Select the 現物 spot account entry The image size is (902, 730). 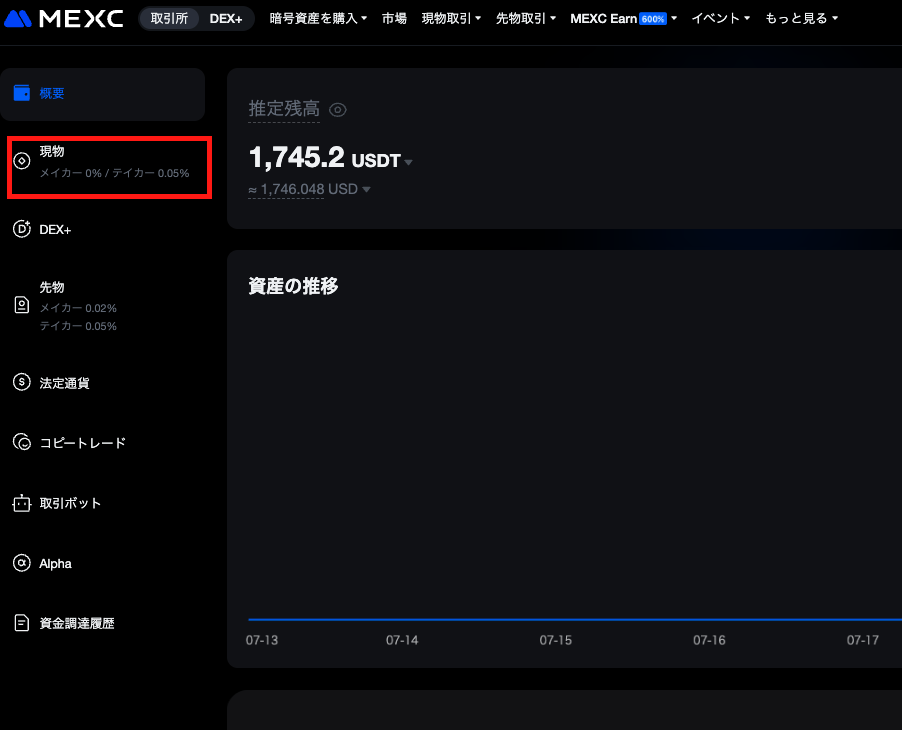109,167
